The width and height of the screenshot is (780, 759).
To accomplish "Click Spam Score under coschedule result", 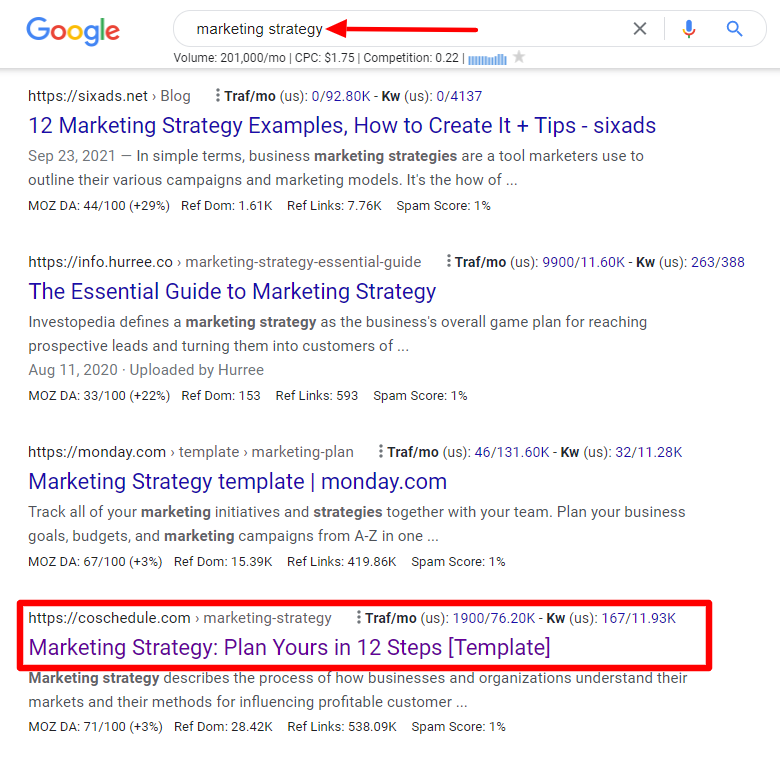I will point(459,727).
